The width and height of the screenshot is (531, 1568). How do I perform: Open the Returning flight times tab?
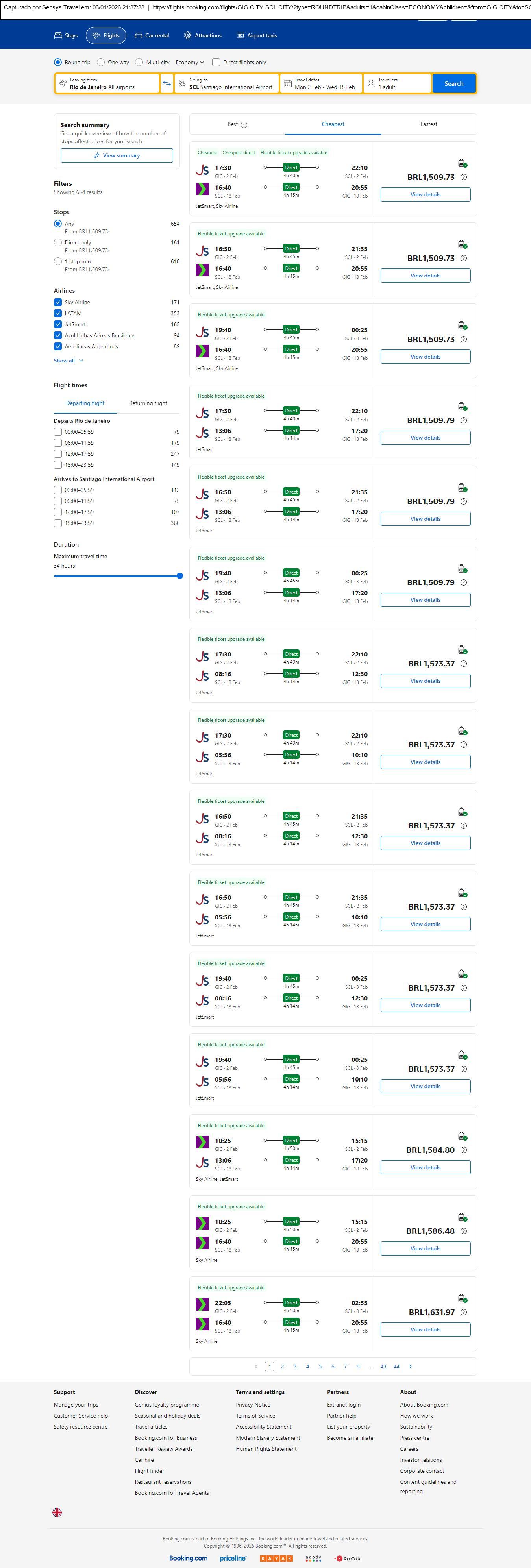pos(148,403)
